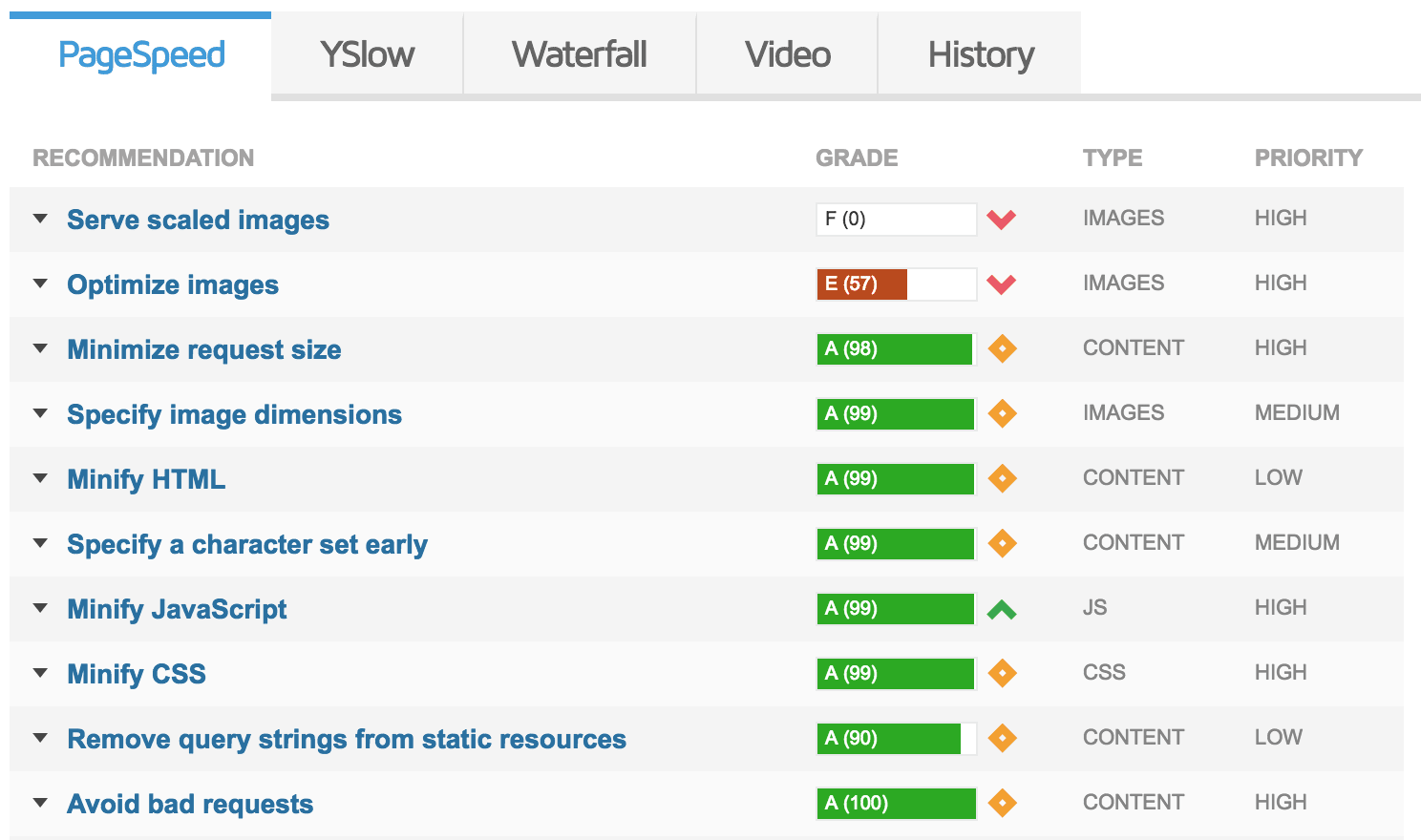
Task: Click IMAGES type in Serve scaled images row
Action: coord(1123,218)
